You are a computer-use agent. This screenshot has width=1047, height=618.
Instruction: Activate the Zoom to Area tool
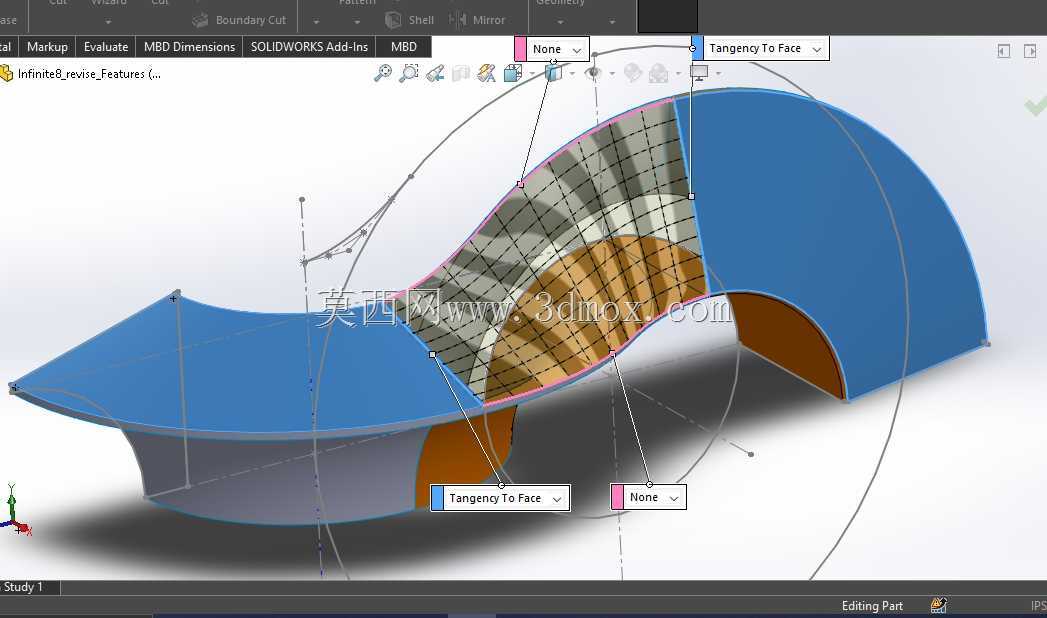(409, 73)
